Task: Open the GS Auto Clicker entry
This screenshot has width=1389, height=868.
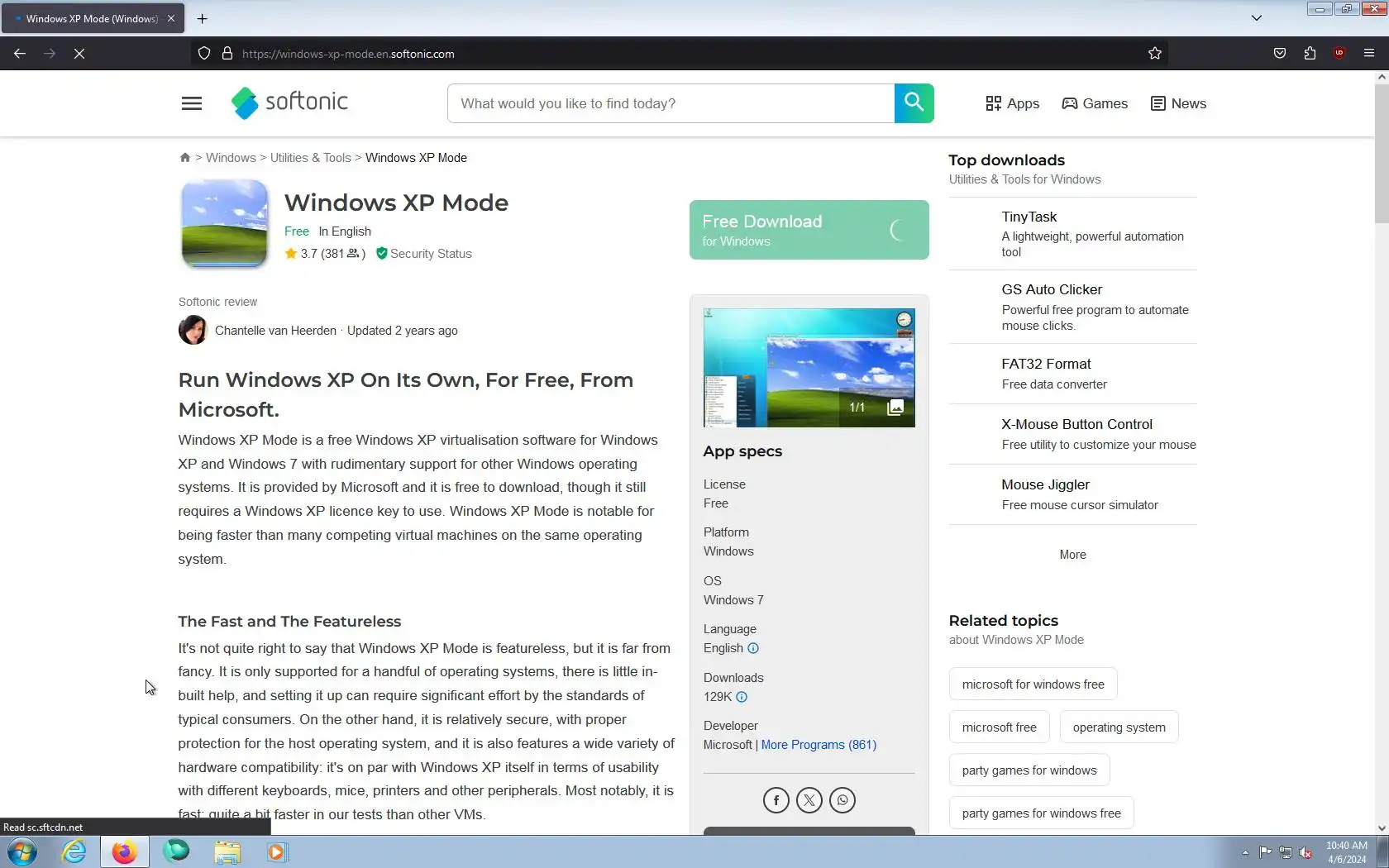Action: click(x=1072, y=307)
